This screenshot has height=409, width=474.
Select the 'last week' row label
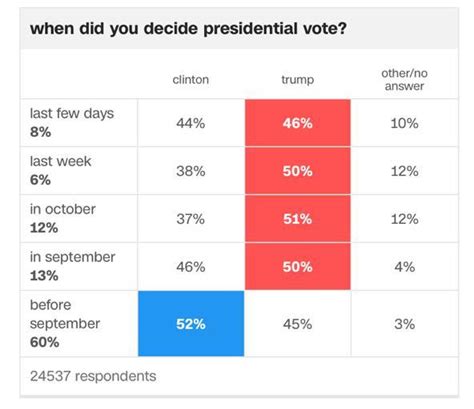(x=60, y=161)
